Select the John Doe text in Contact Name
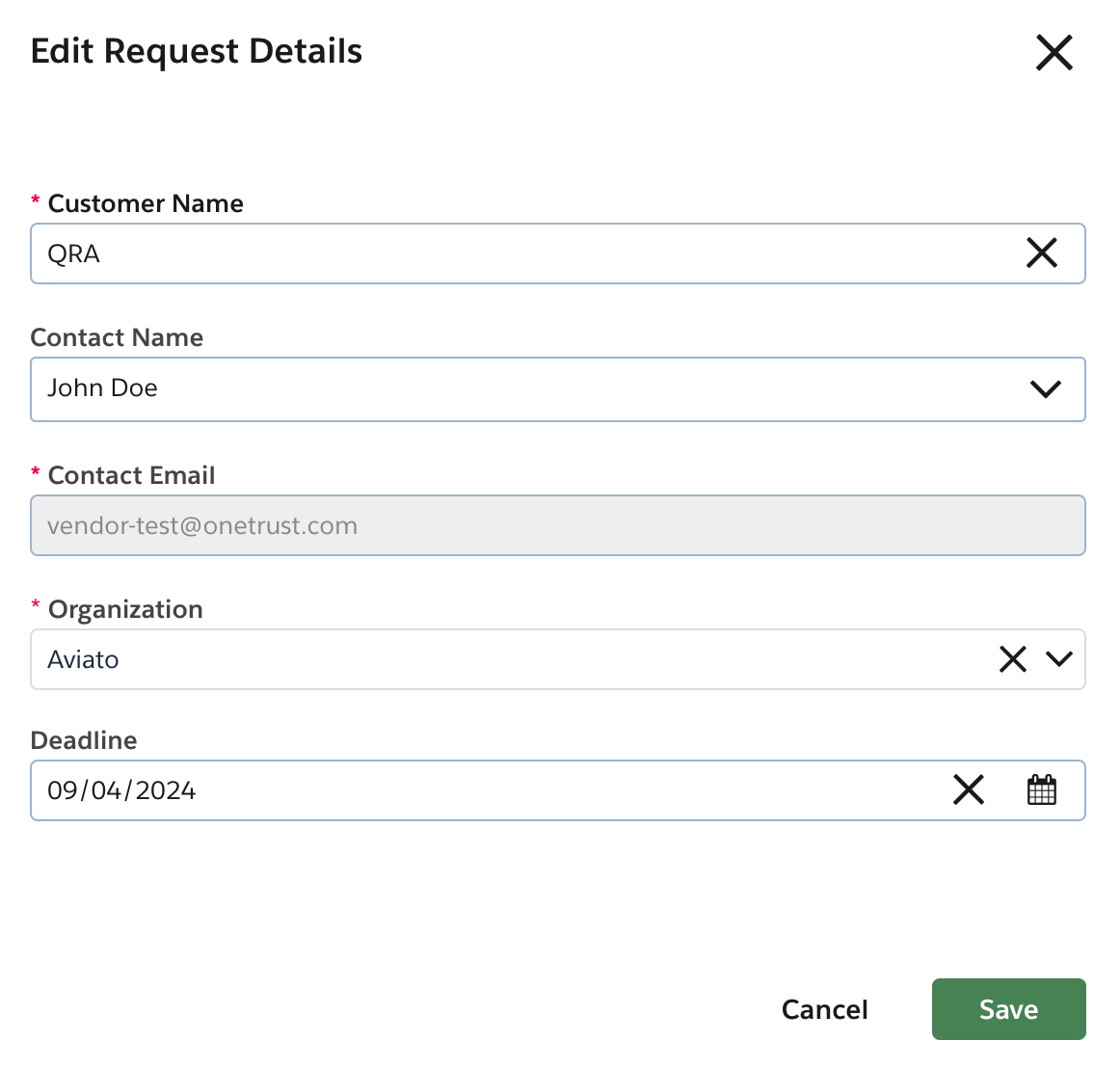Image resolution: width=1120 pixels, height=1068 pixels. click(102, 388)
